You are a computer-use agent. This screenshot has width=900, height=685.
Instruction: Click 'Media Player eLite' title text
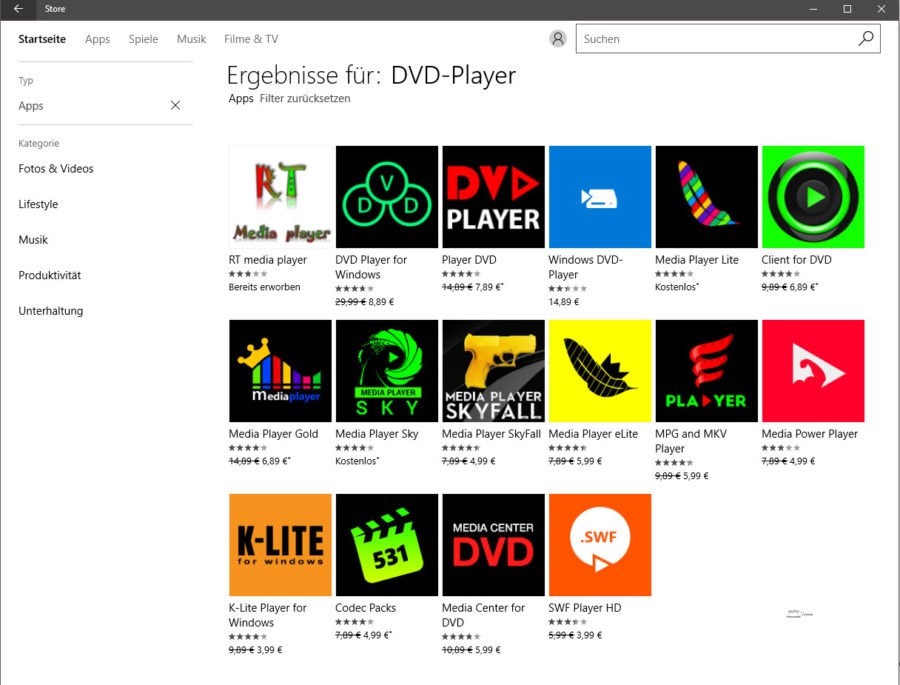[x=593, y=434]
